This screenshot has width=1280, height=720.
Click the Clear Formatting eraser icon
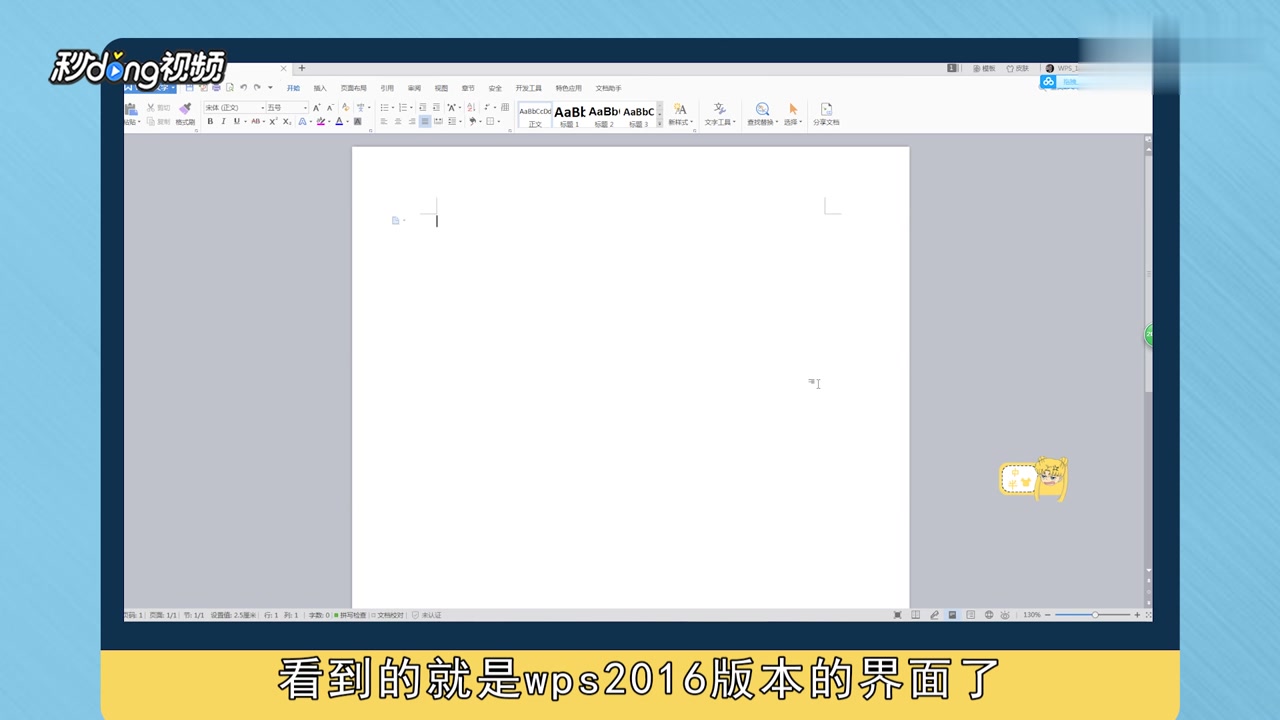click(x=346, y=107)
